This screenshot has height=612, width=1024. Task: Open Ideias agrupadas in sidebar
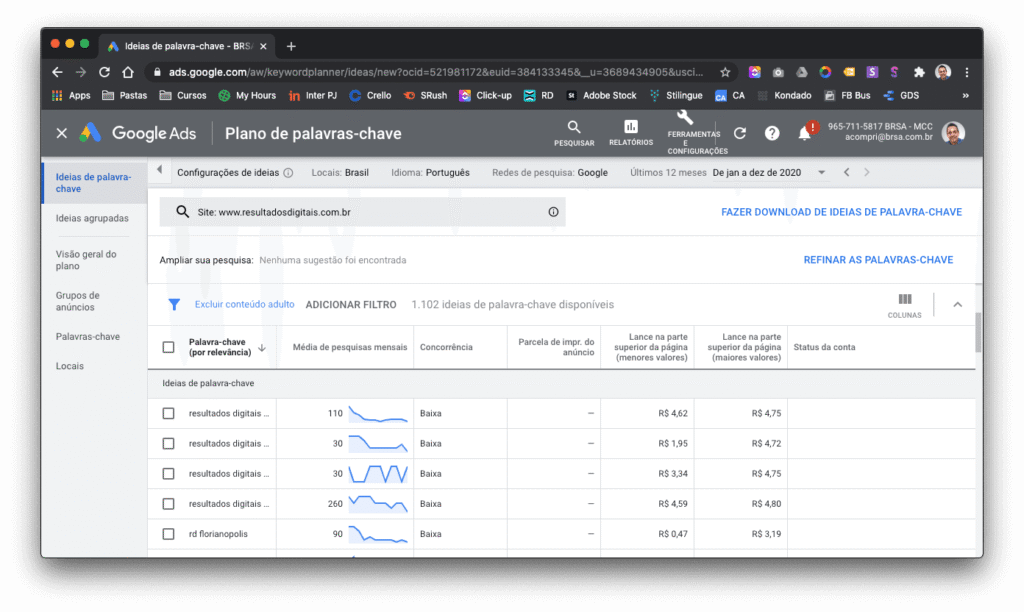92,218
